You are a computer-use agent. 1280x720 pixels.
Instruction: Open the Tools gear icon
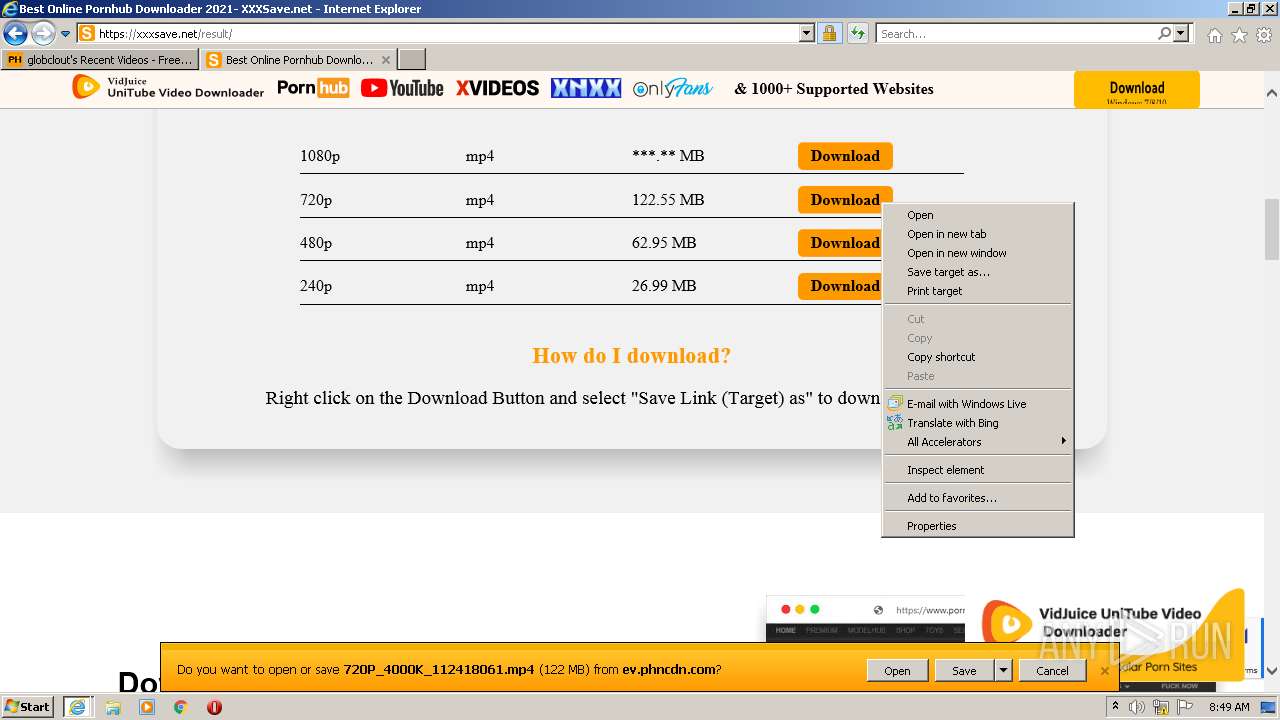point(1264,35)
